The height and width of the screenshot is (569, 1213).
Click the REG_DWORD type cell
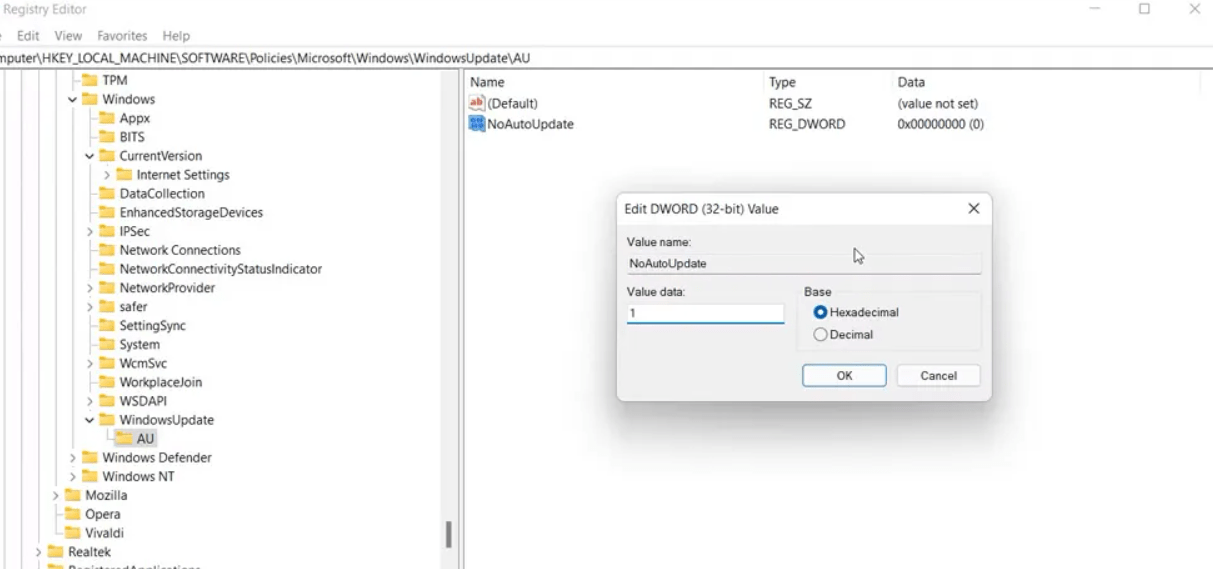807,124
